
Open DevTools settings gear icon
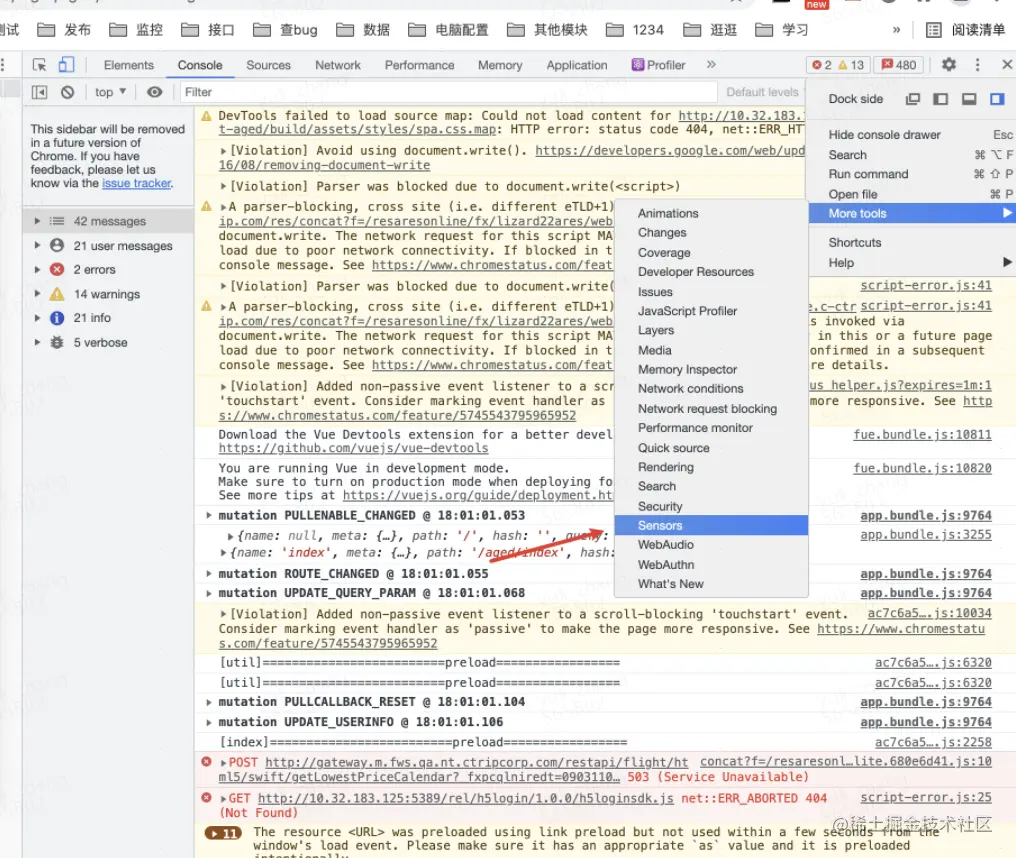[x=949, y=65]
